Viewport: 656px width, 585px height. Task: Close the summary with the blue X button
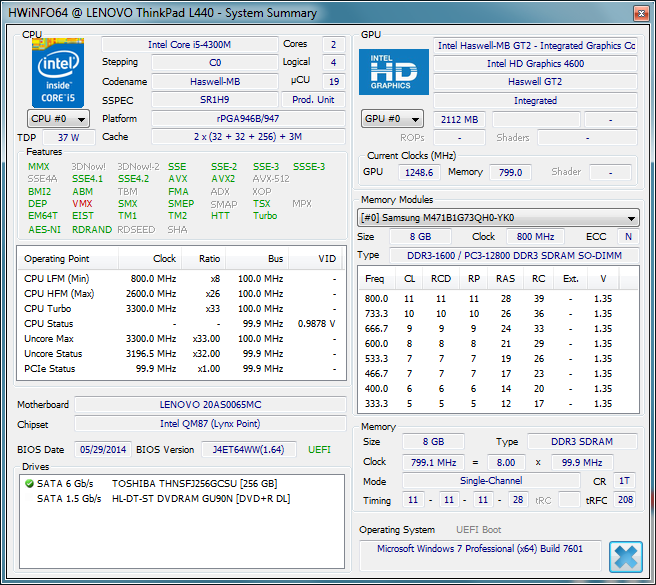tap(625, 555)
